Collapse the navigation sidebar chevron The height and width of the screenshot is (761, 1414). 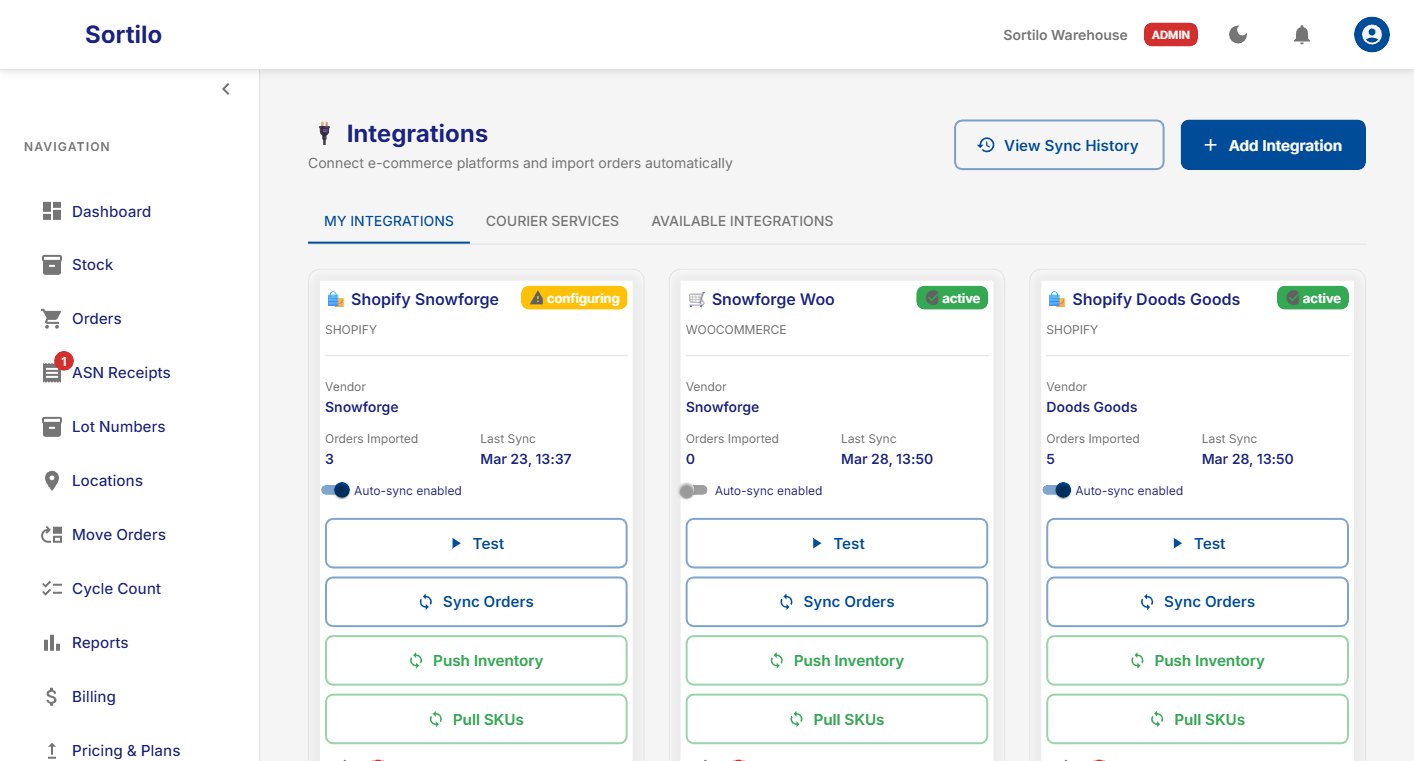coord(226,89)
